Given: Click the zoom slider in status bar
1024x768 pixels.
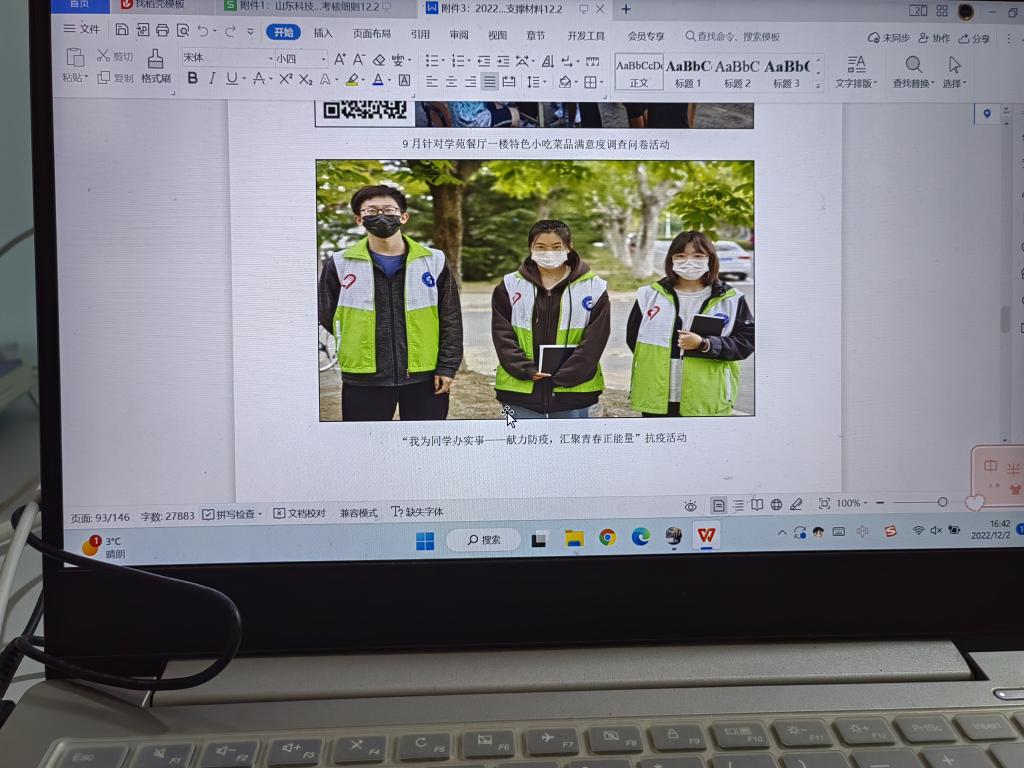Looking at the screenshot, I should [942, 502].
